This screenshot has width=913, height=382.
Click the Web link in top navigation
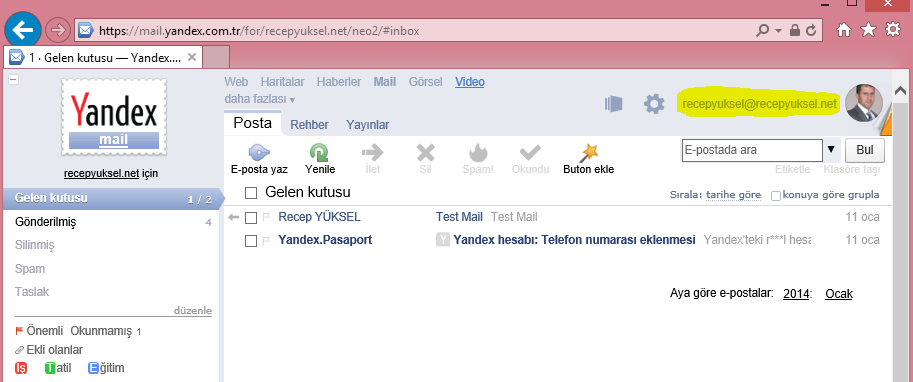point(236,82)
